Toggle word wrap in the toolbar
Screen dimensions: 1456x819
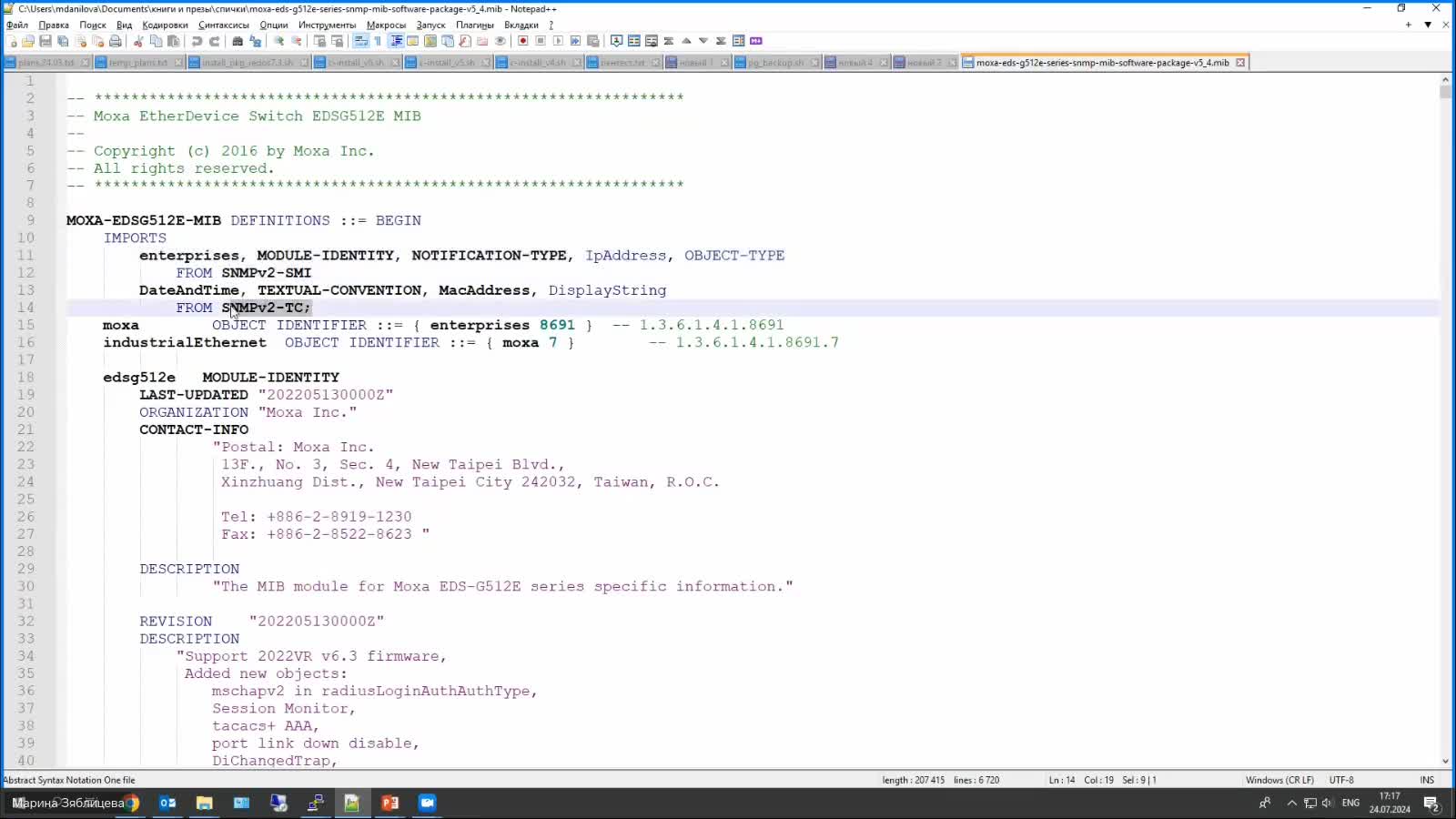360,41
